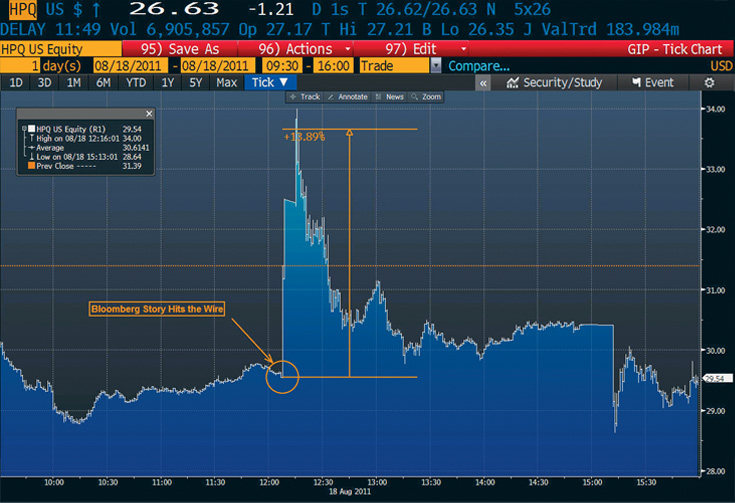The height and width of the screenshot is (503, 735).
Task: Toggle the orange Prev Close swatch
Action: (x=31, y=166)
